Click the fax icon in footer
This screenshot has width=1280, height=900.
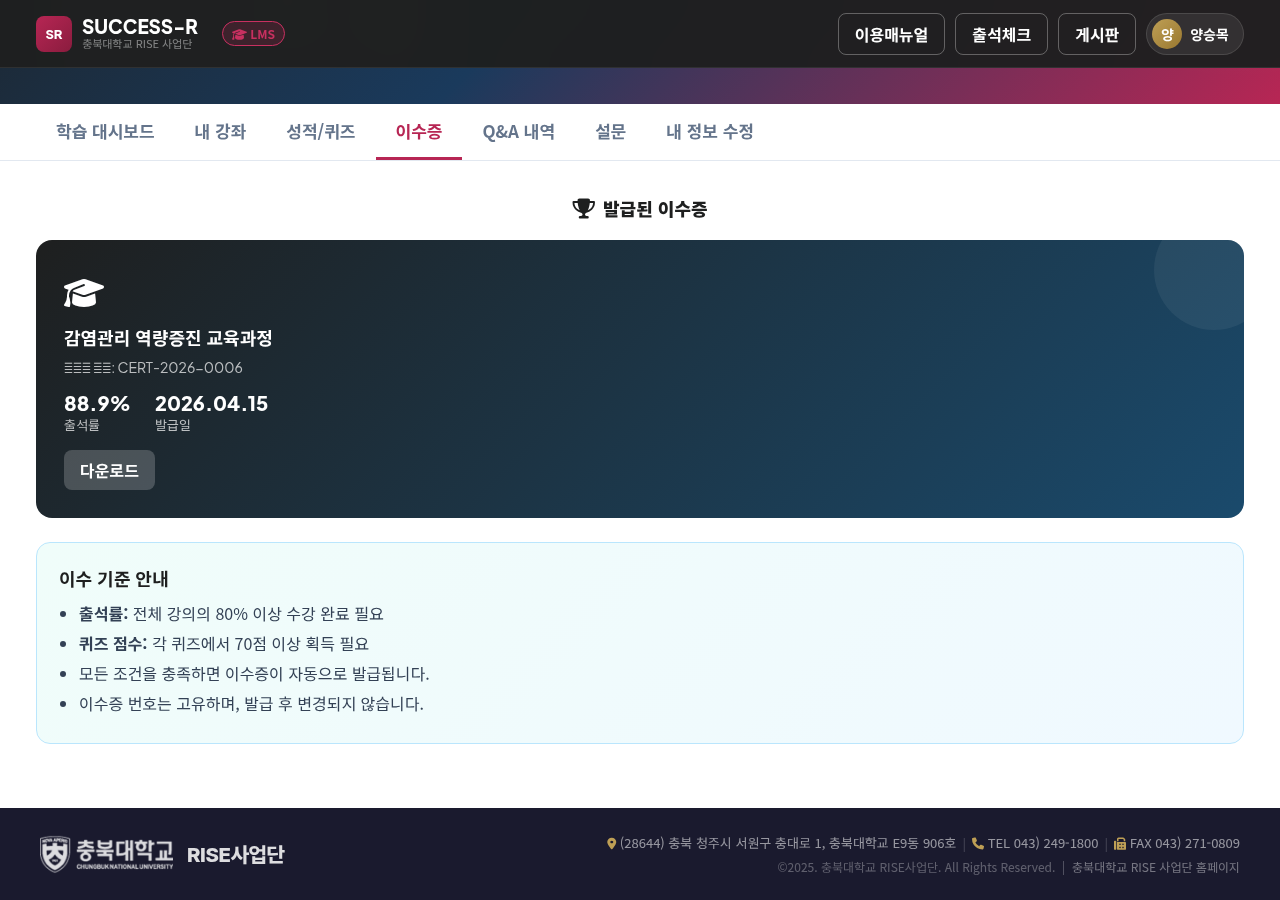[x=1120, y=843]
